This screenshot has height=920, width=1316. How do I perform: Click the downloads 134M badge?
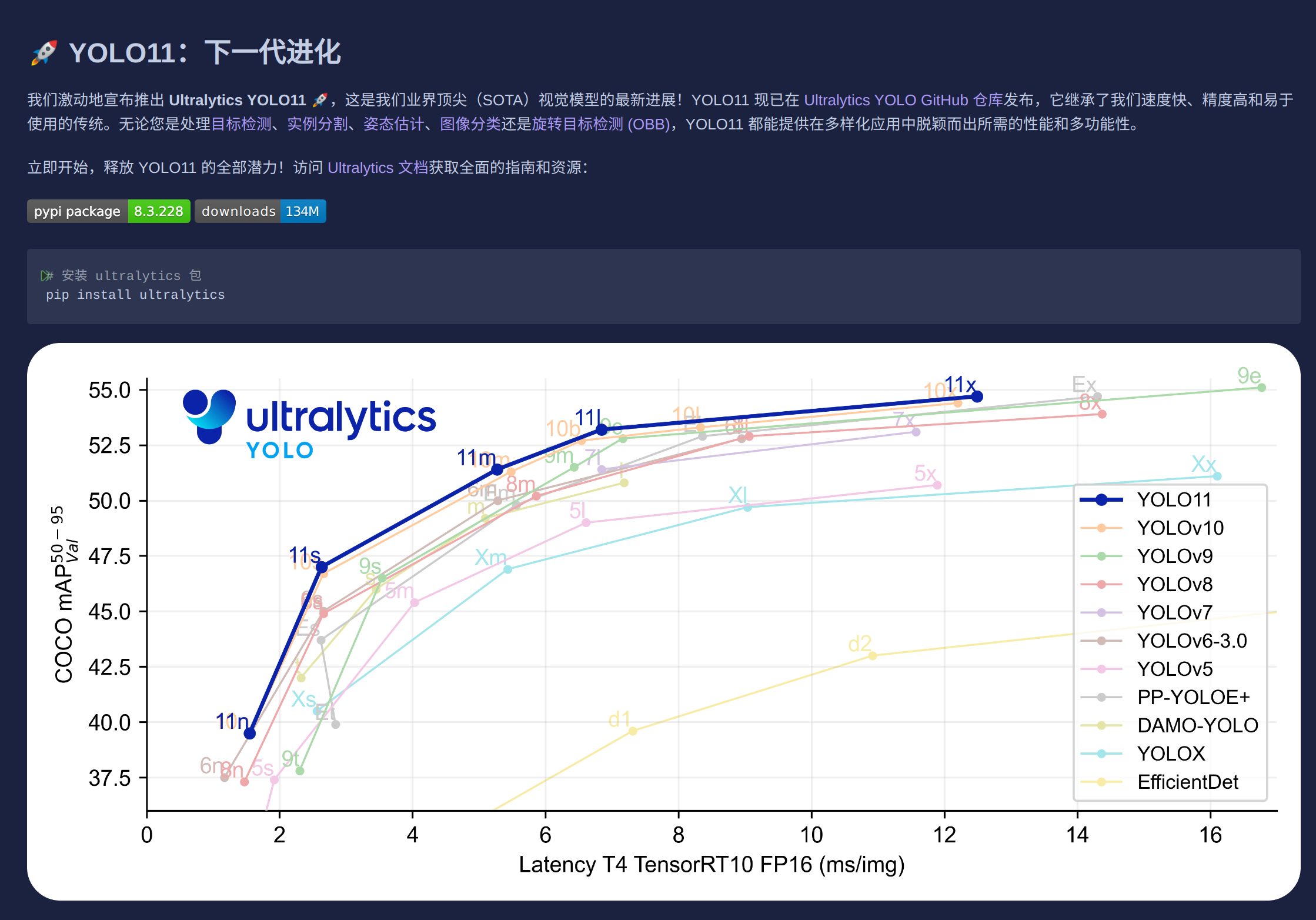click(x=260, y=211)
